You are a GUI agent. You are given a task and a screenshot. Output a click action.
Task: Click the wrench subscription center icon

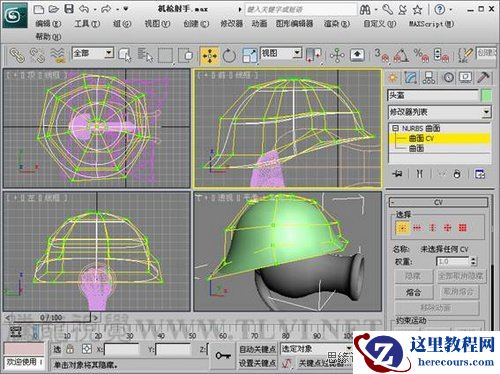click(388, 9)
